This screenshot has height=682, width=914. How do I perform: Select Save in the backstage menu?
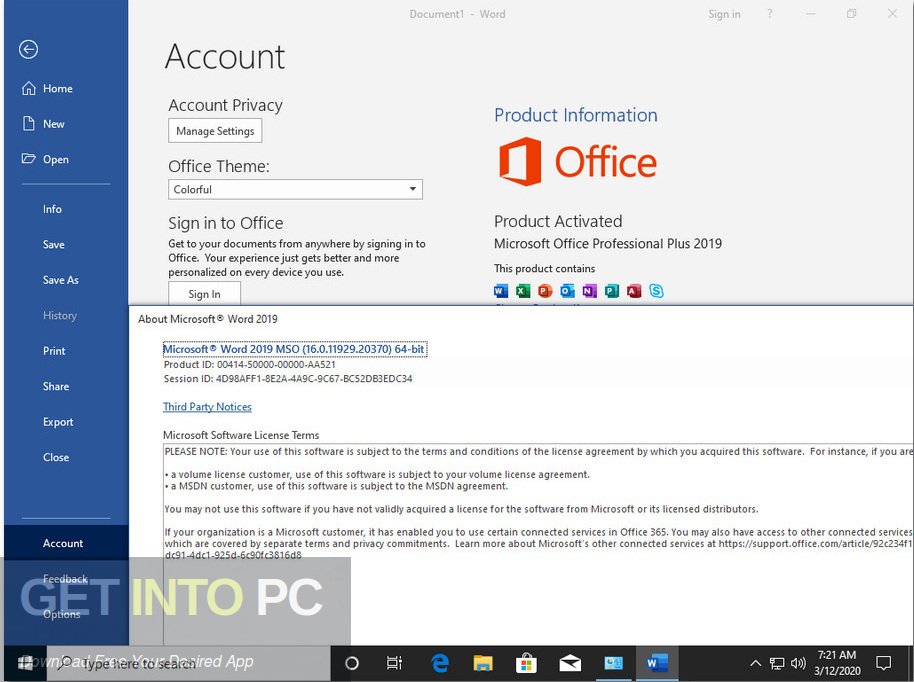pyautogui.click(x=53, y=244)
